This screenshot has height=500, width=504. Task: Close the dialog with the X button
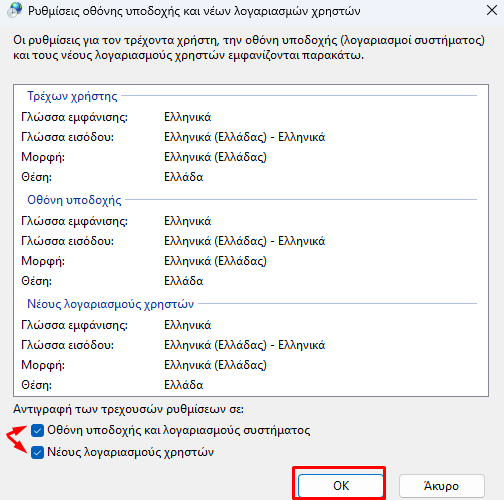492,10
